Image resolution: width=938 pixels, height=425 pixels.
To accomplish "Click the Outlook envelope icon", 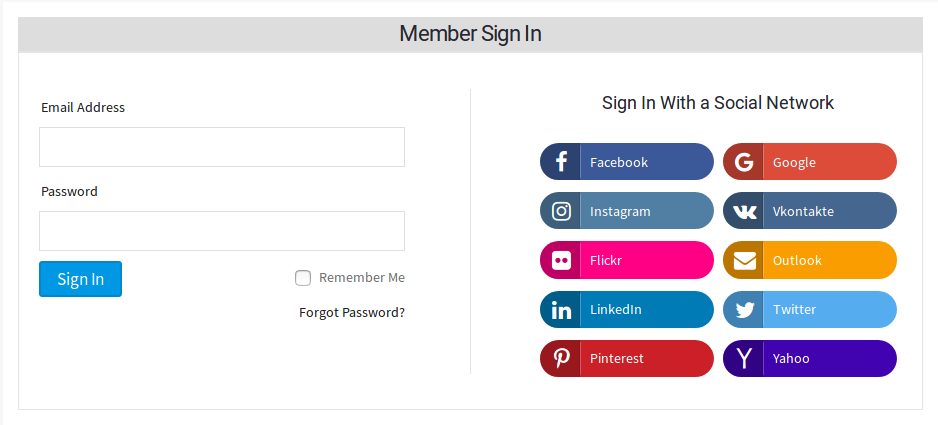I will point(744,260).
